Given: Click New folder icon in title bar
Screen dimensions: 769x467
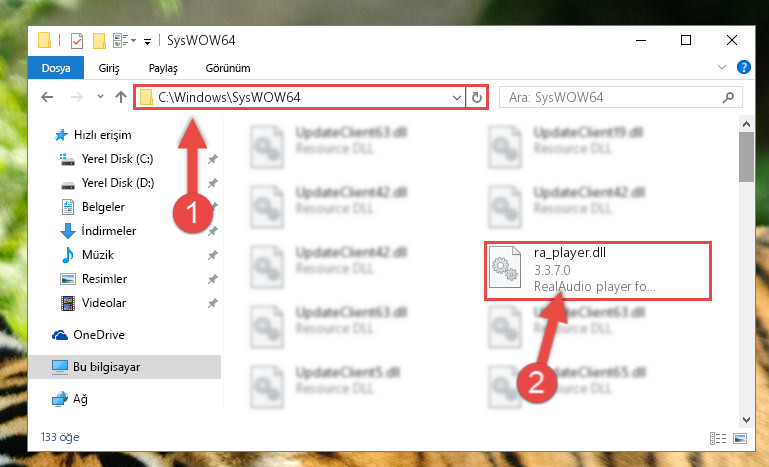Looking at the screenshot, I should [x=99, y=41].
